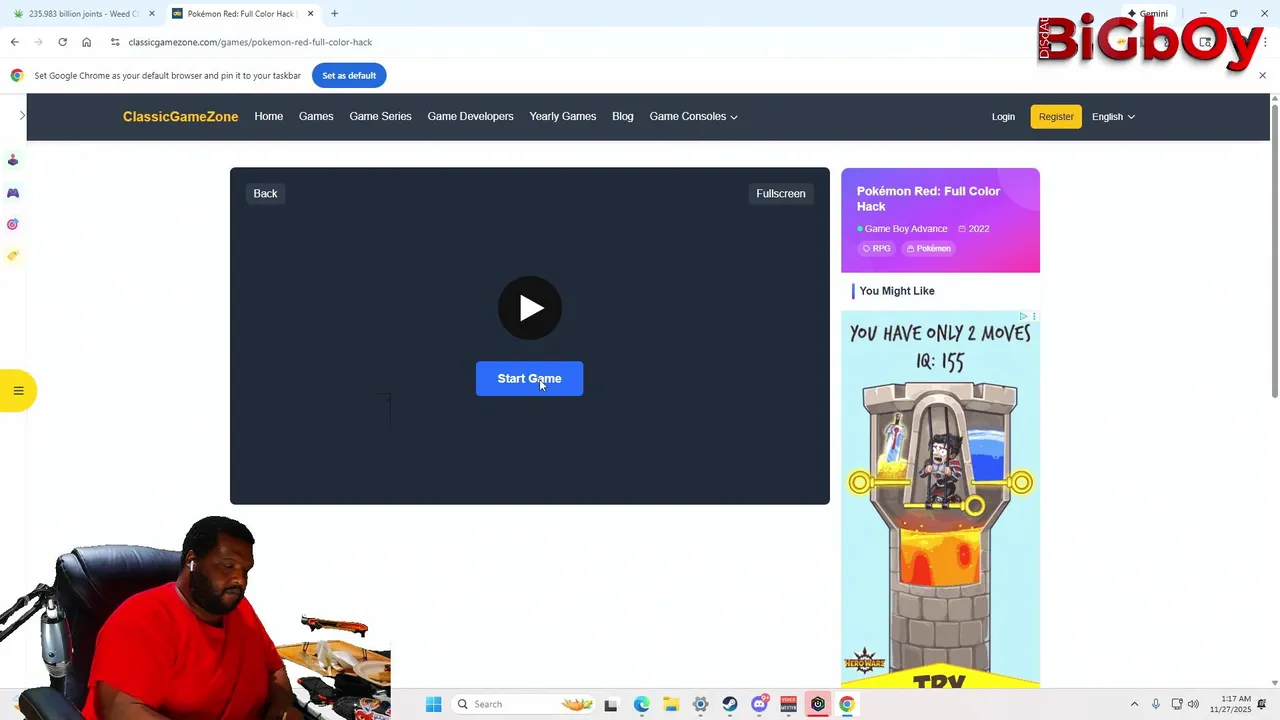Screen dimensions: 1280x720
Task: Click the browser back arrow
Action: (x=14, y=42)
